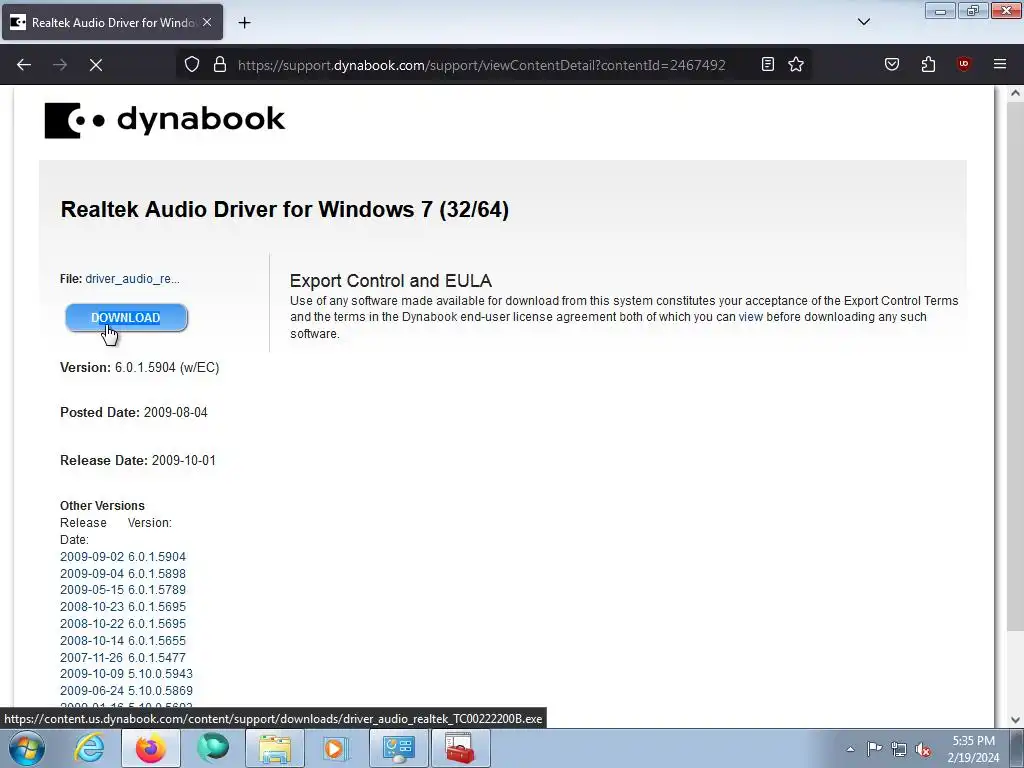Open version 2009-10-09 5.10.0.5943

coord(126,673)
